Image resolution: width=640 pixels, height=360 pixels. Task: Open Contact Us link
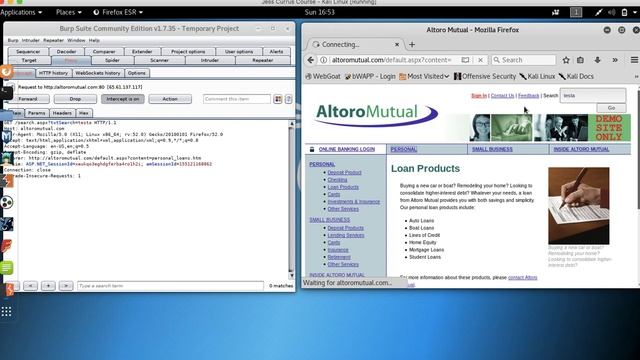502,96
